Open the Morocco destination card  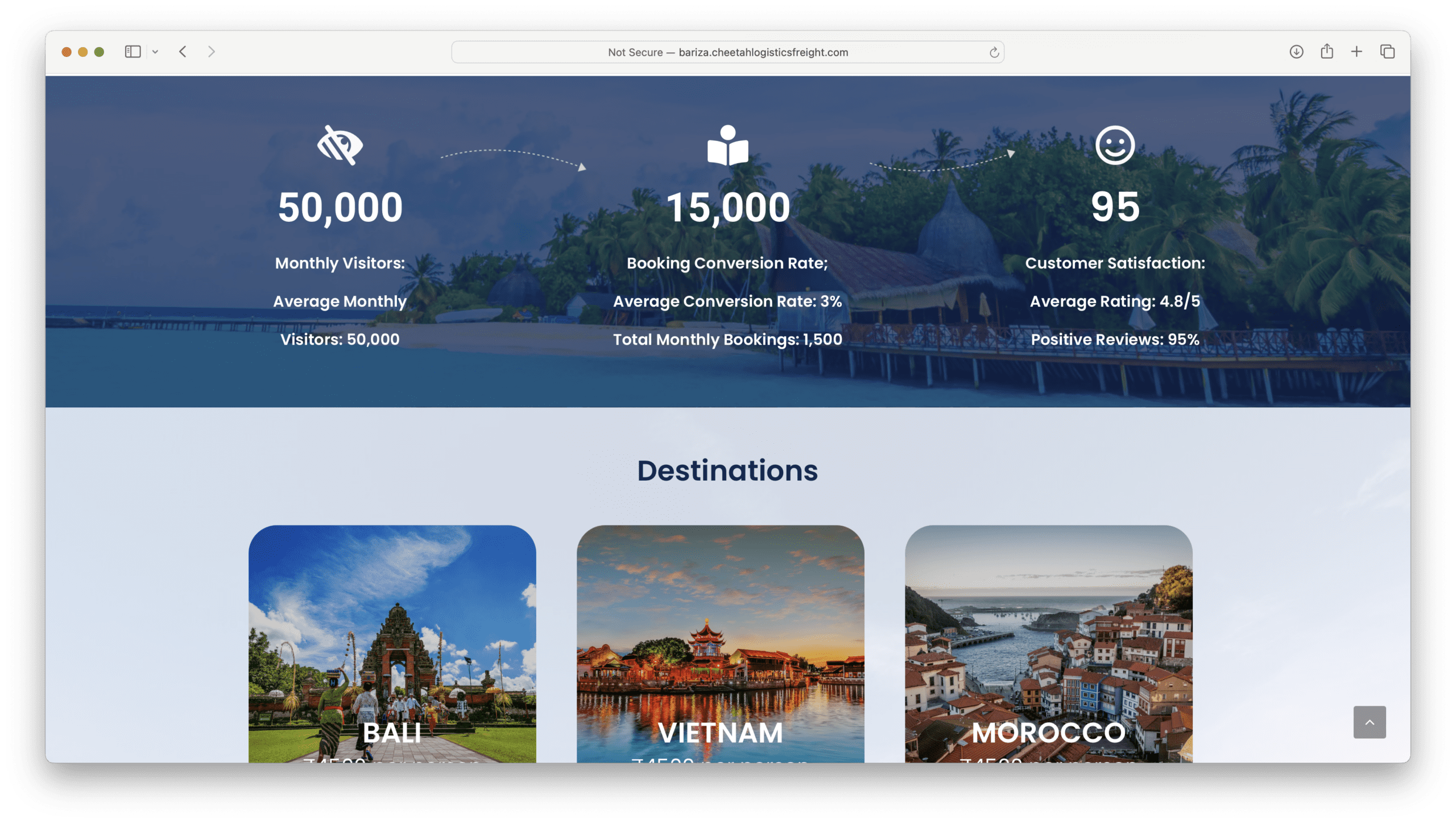[1048, 643]
